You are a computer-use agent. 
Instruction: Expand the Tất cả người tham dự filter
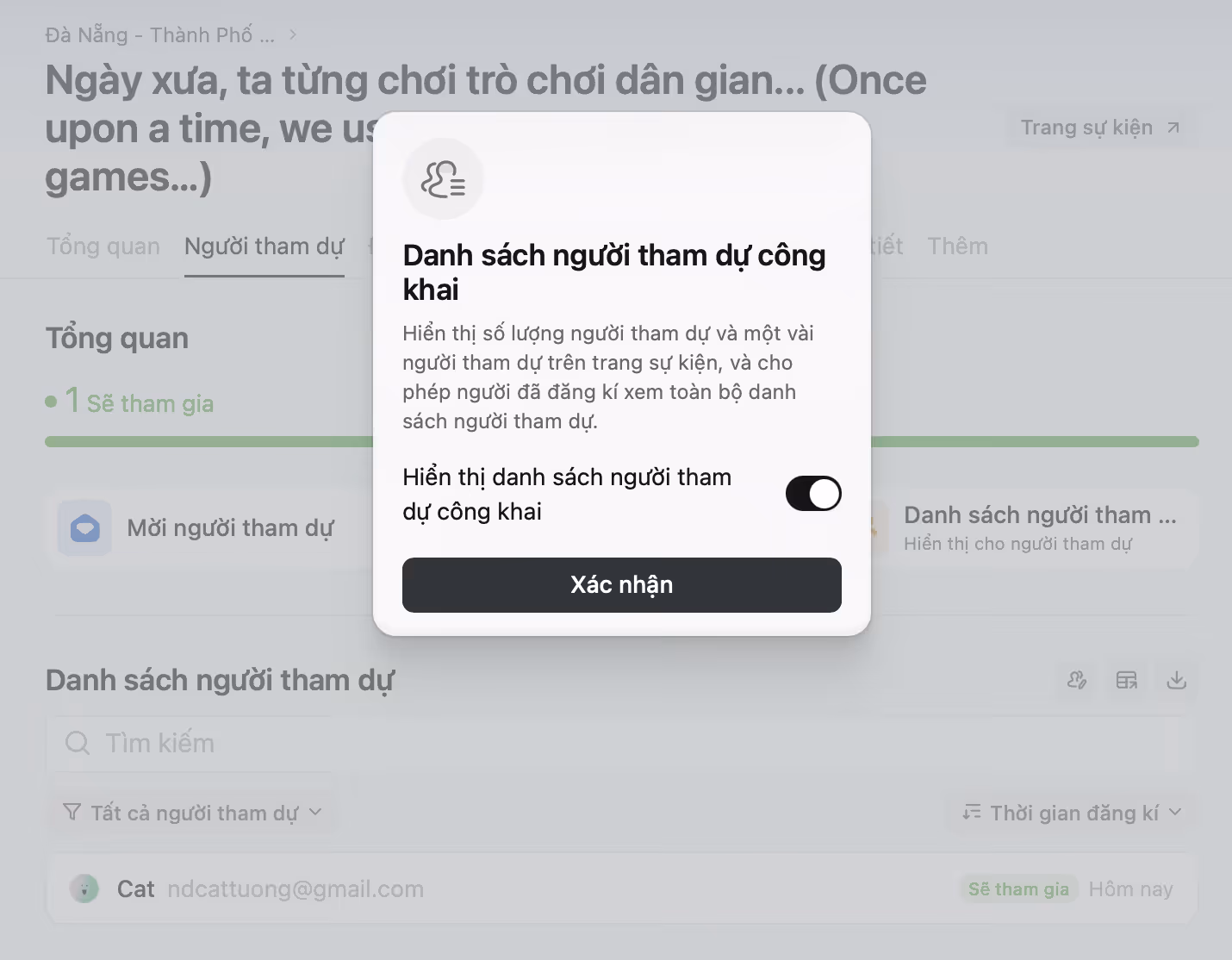[x=192, y=813]
